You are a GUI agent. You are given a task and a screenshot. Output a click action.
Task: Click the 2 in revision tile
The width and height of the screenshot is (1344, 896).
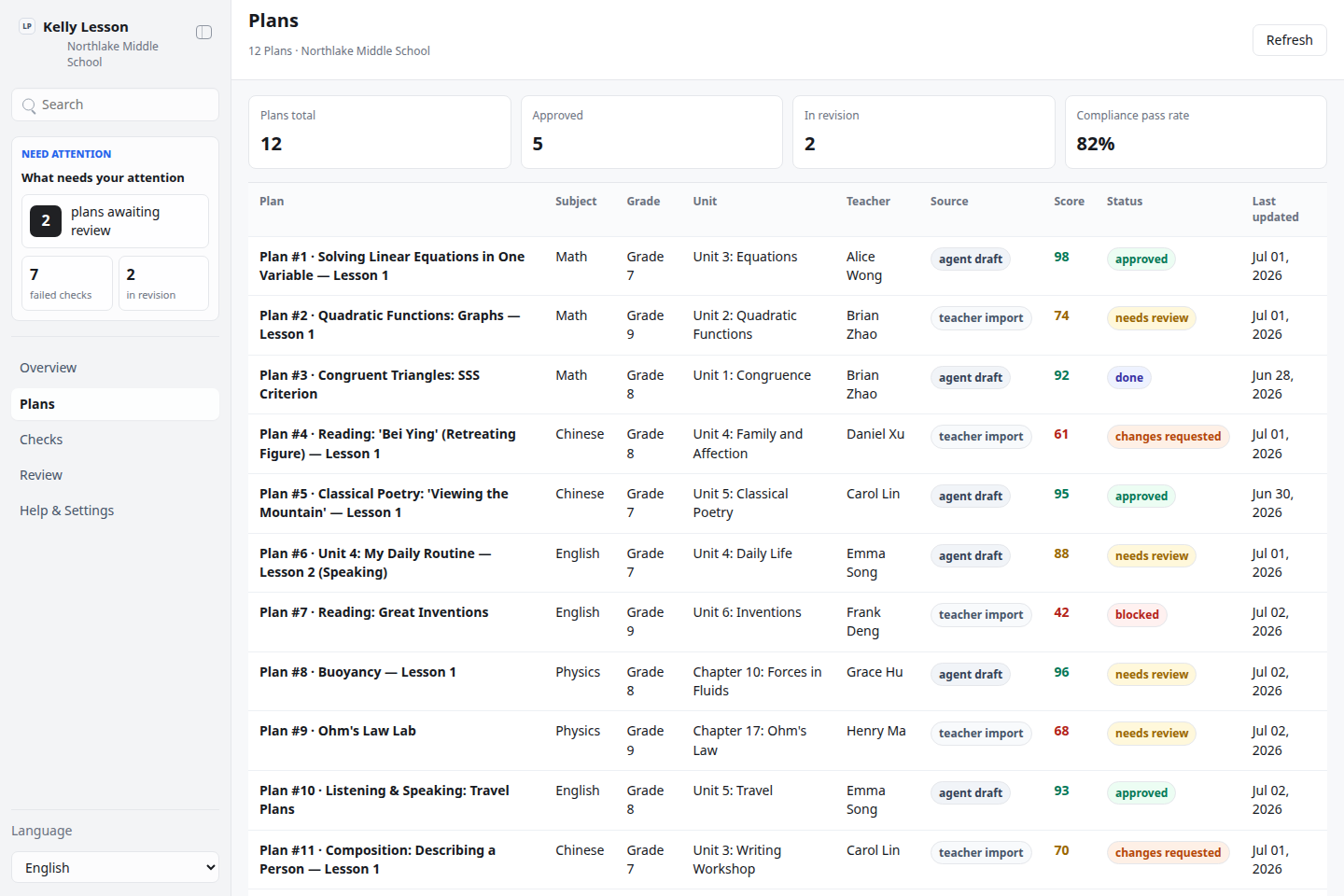coord(163,283)
